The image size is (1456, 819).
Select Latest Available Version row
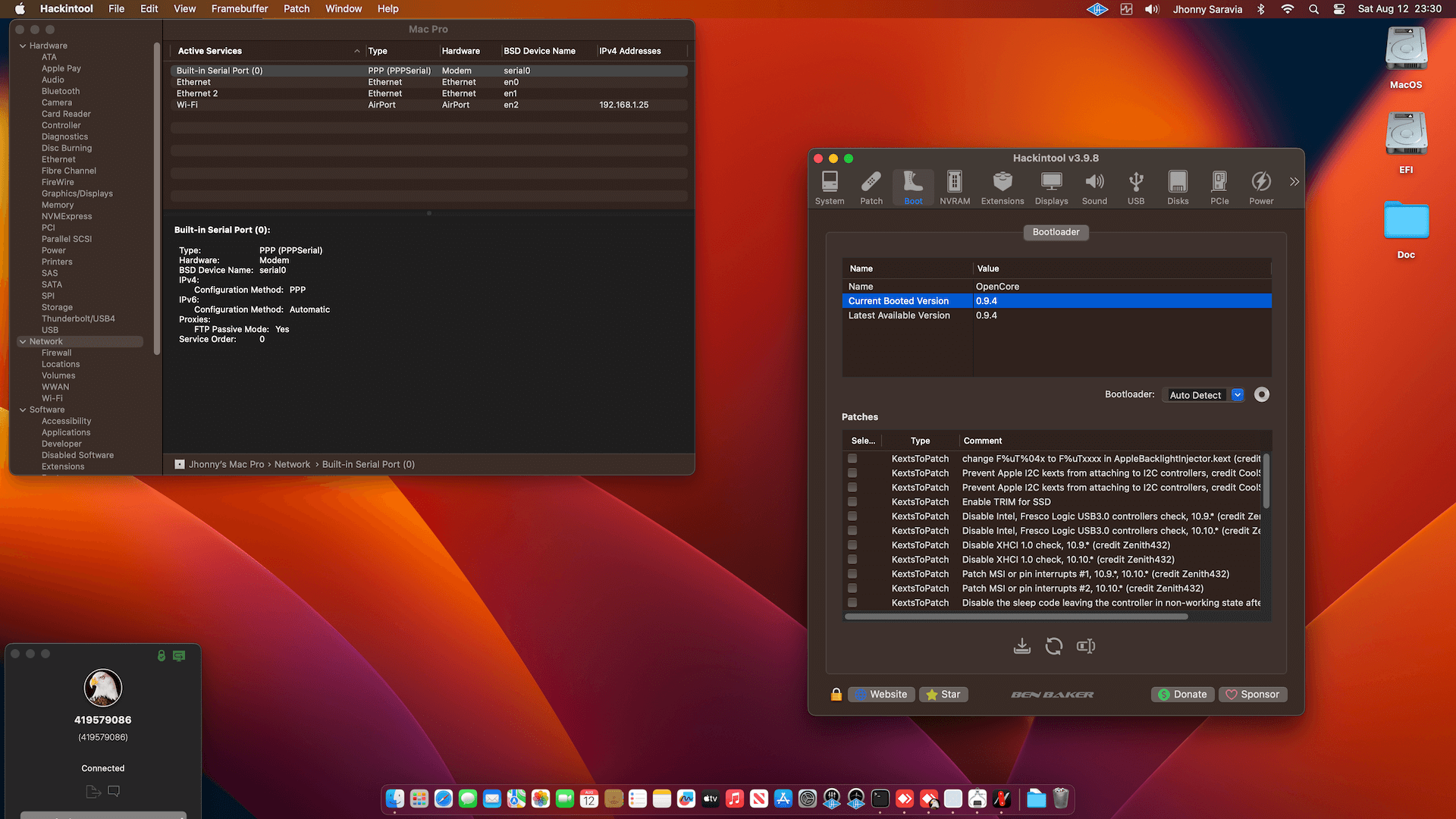(1056, 315)
